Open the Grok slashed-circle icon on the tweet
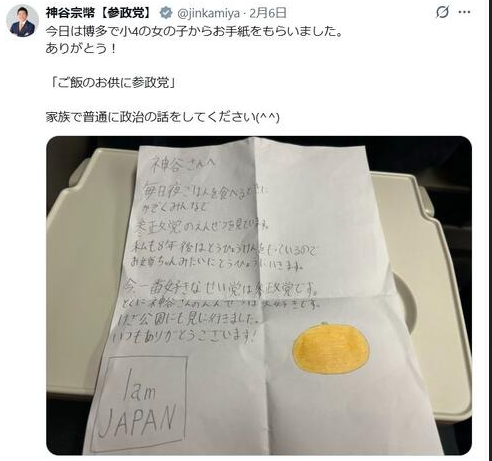This screenshot has width=492, height=461. (x=442, y=12)
